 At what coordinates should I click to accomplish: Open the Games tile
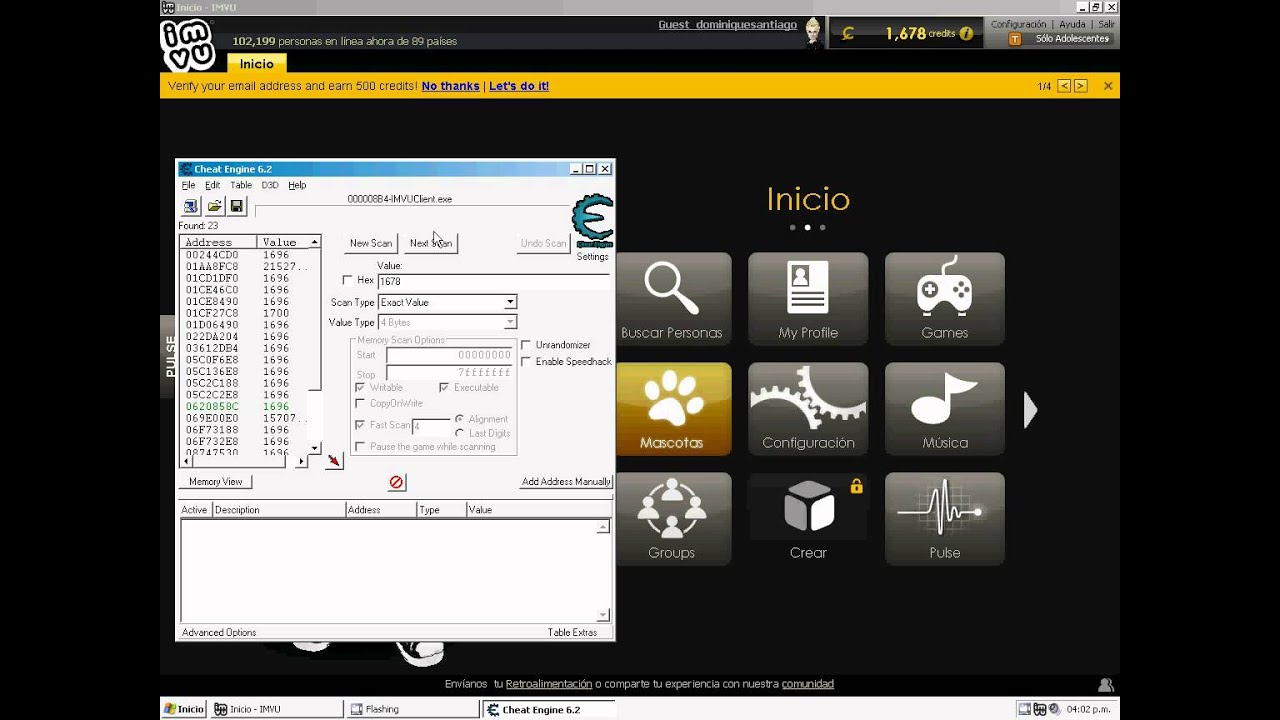click(945, 299)
